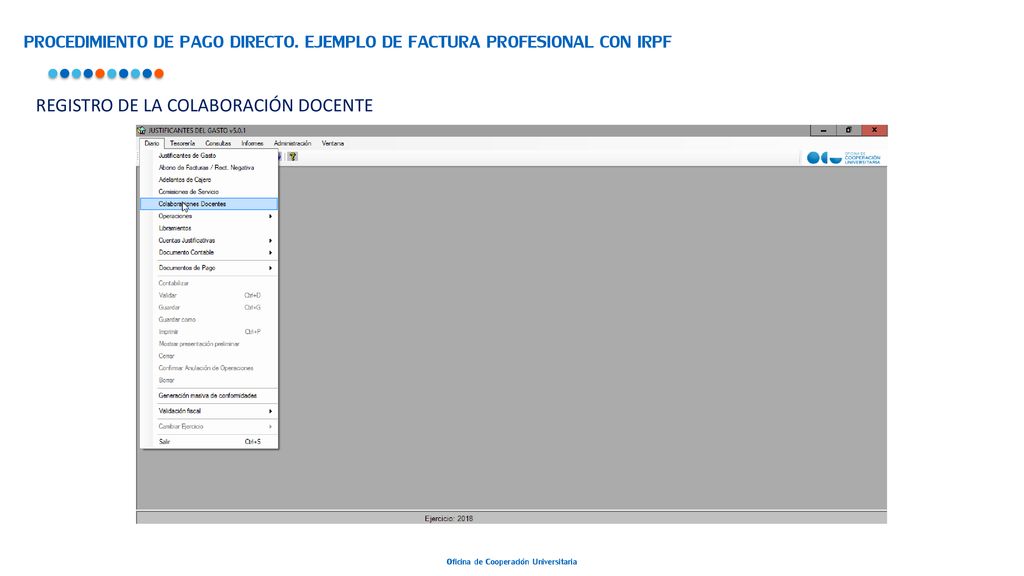
Task: Select Adelantos de Cajero option
Action: coord(209,180)
